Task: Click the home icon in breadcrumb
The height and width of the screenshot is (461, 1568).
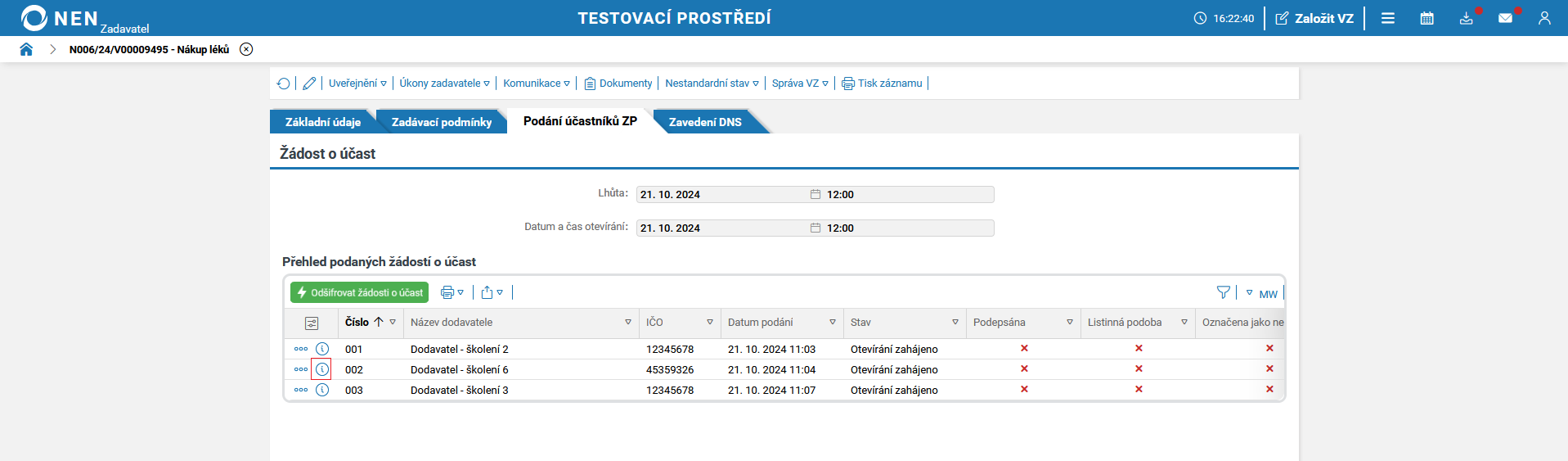Action: (x=26, y=49)
